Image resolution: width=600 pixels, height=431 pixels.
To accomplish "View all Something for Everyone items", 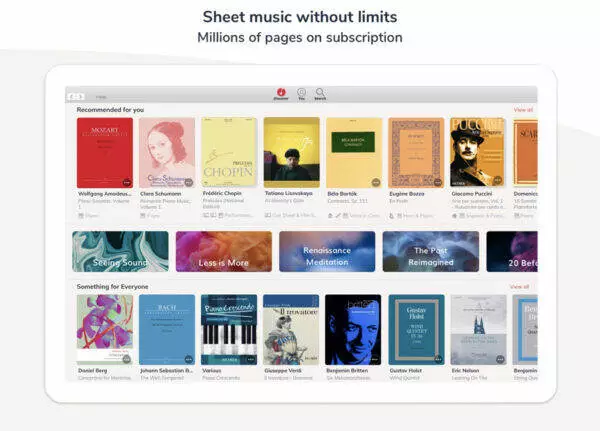I will (519, 287).
